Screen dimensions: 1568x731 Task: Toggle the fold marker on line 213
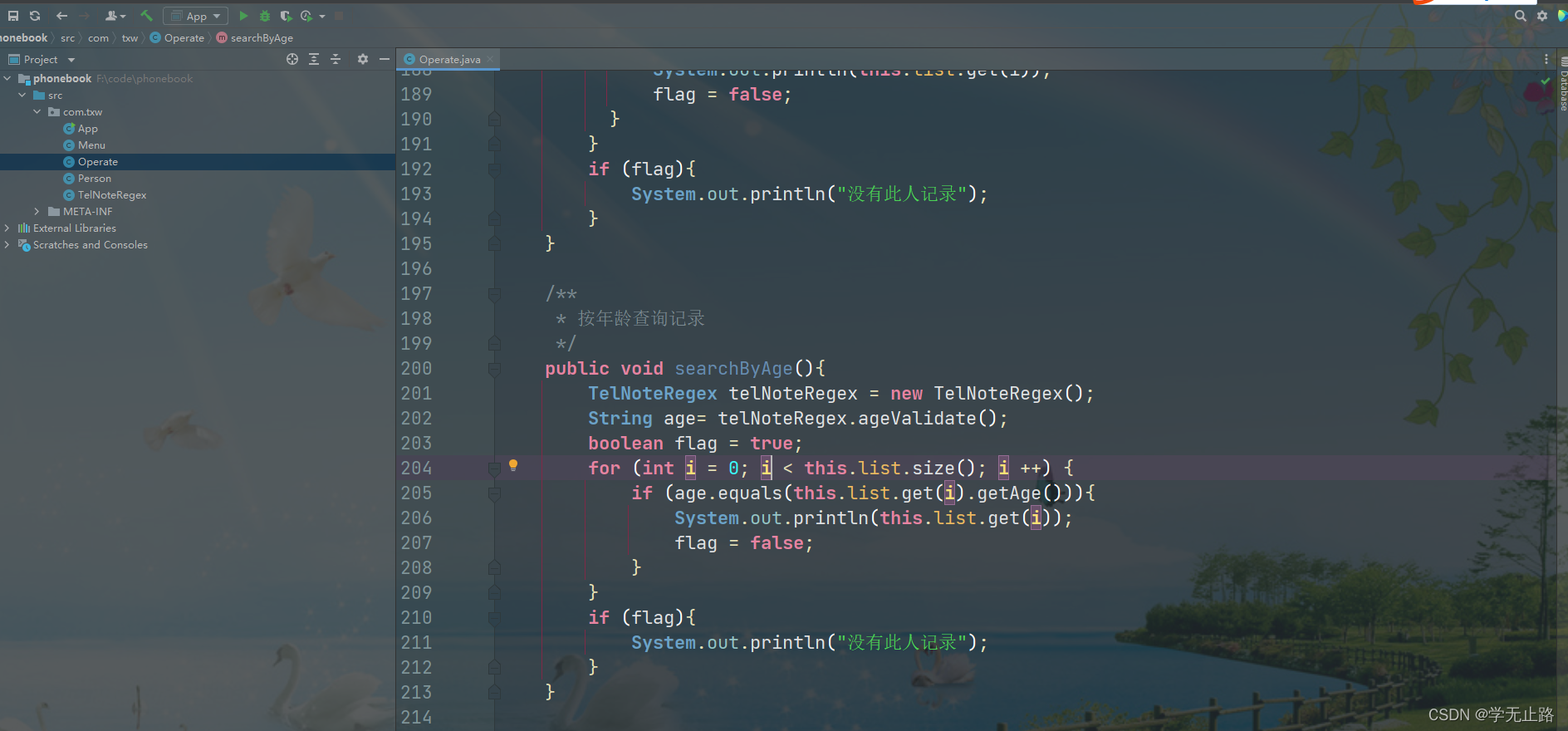494,692
